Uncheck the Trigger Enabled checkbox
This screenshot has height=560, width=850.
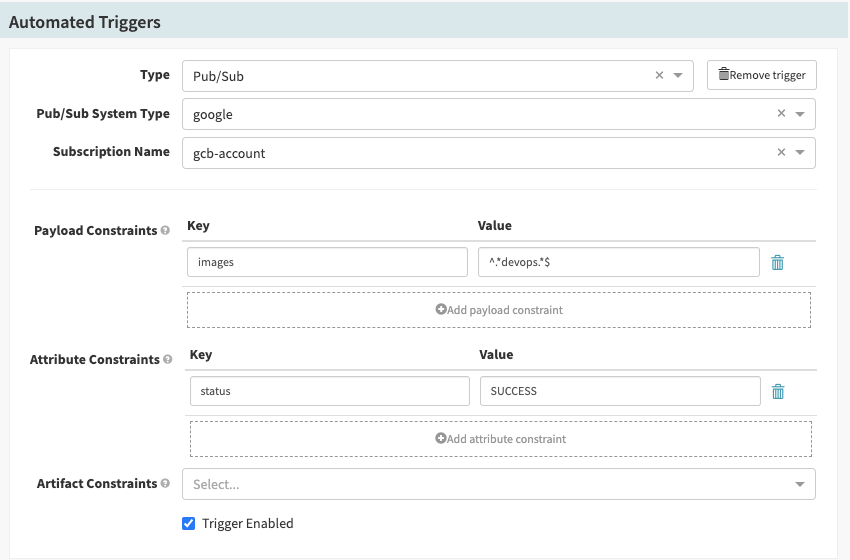point(189,523)
